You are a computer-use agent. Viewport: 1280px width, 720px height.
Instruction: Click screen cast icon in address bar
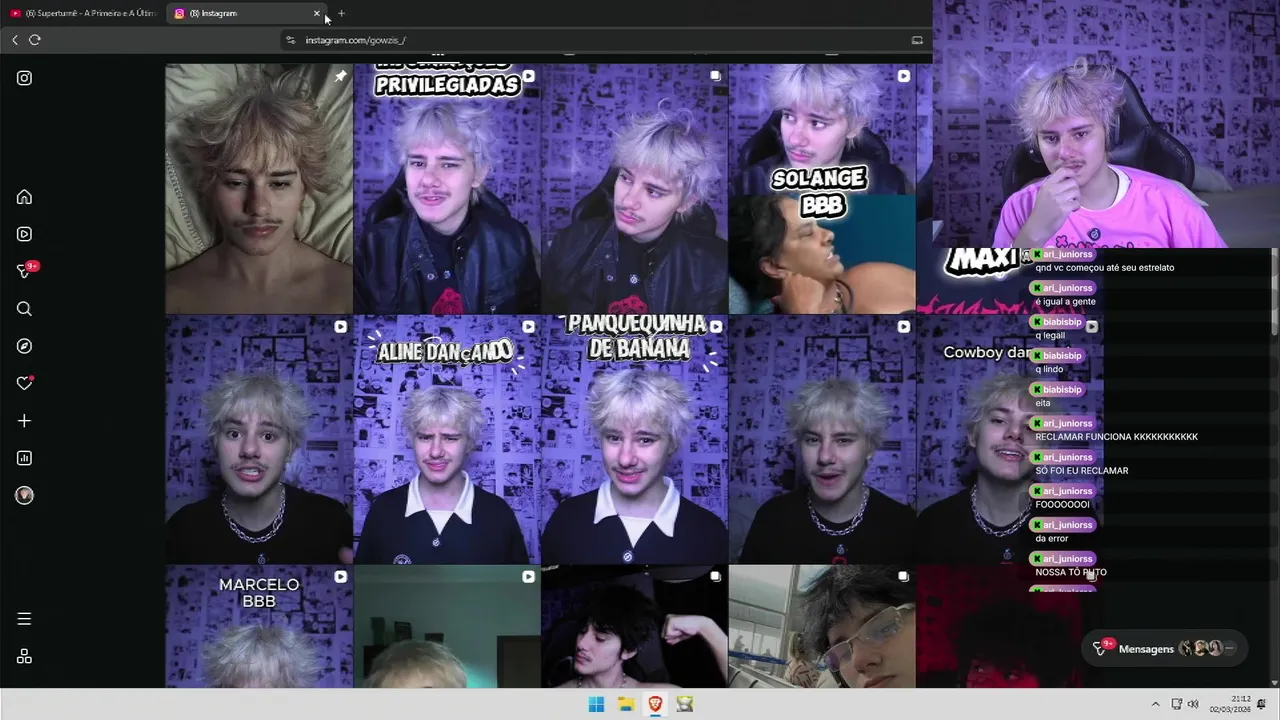917,40
